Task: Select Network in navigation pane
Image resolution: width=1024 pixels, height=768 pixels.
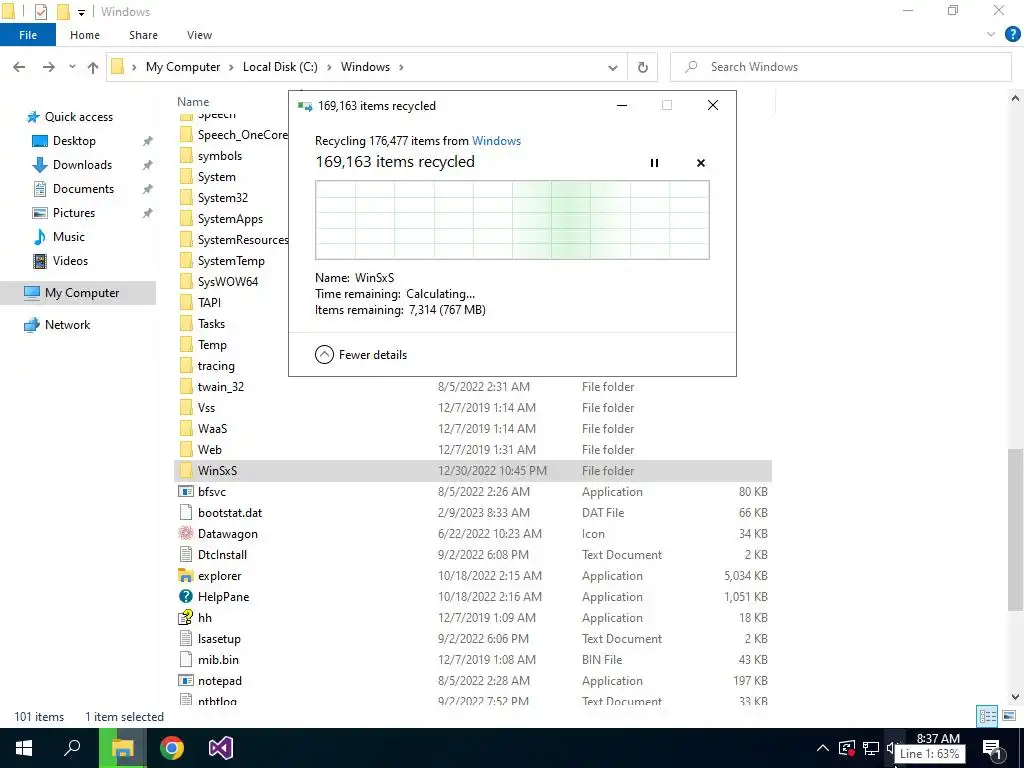Action: [67, 325]
